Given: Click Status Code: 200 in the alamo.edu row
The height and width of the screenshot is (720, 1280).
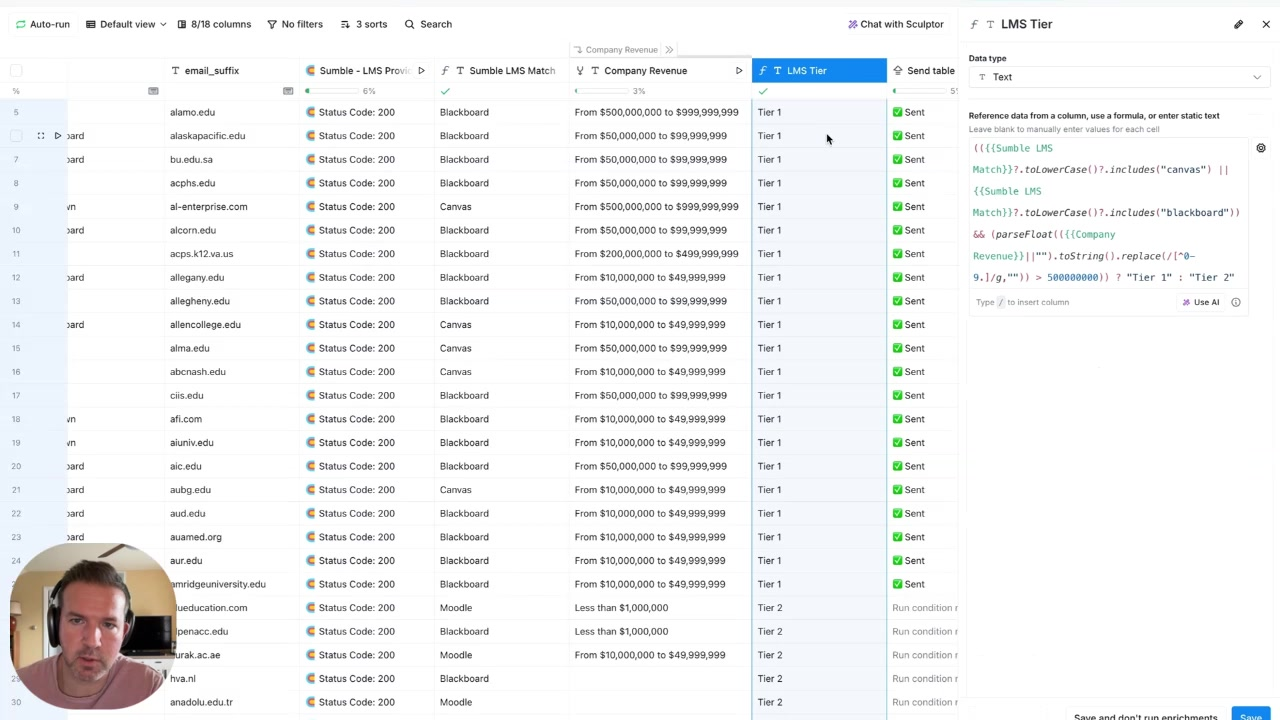Looking at the screenshot, I should tap(356, 112).
